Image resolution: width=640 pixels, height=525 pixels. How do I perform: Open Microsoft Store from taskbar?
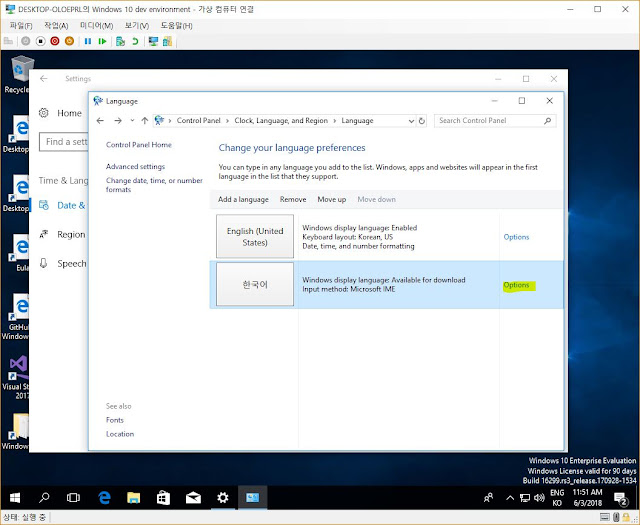click(163, 498)
